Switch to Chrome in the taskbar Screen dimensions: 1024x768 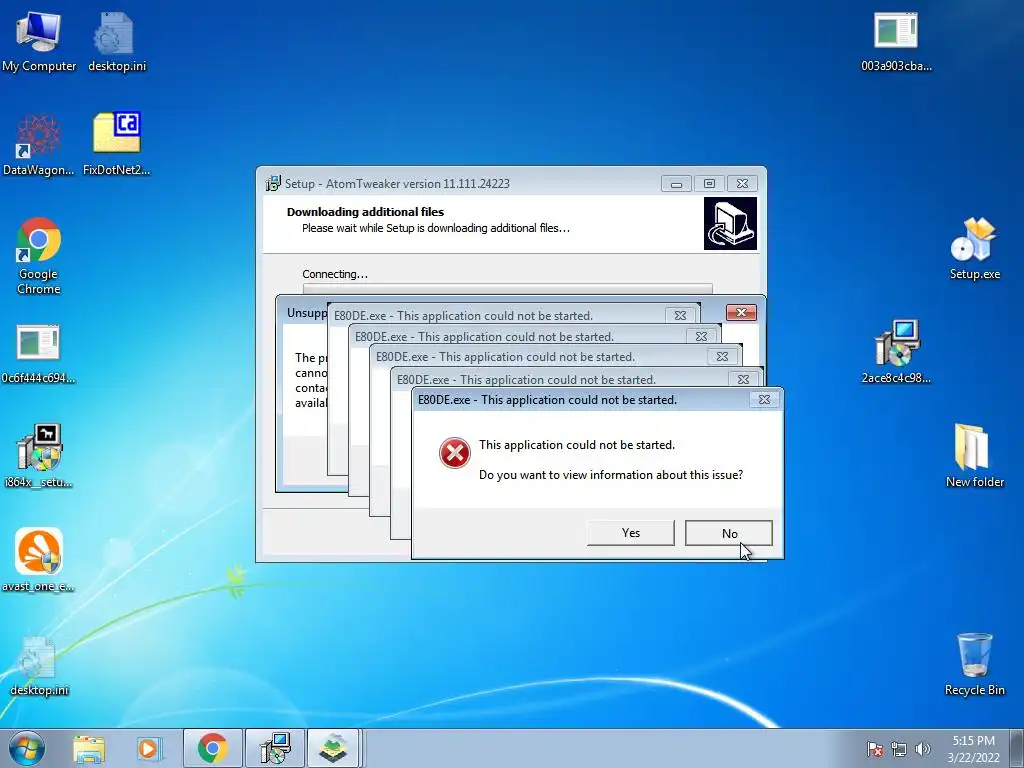(212, 748)
